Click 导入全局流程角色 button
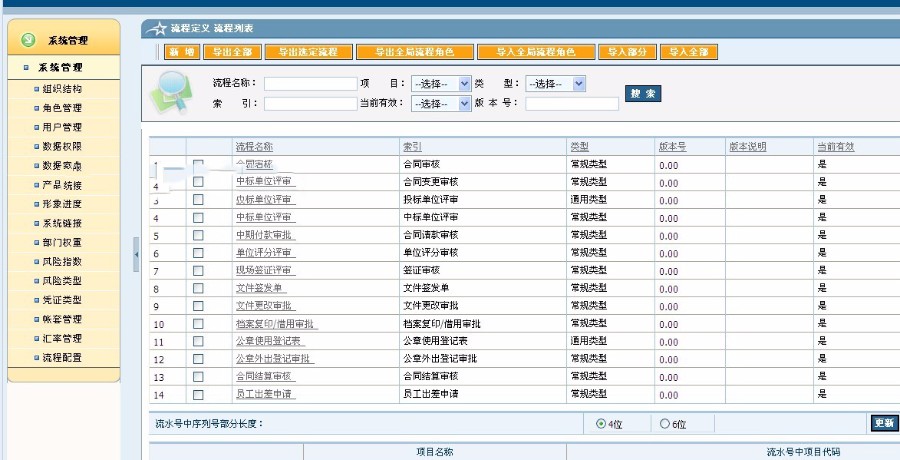Image resolution: width=900 pixels, height=460 pixels. coord(536,52)
